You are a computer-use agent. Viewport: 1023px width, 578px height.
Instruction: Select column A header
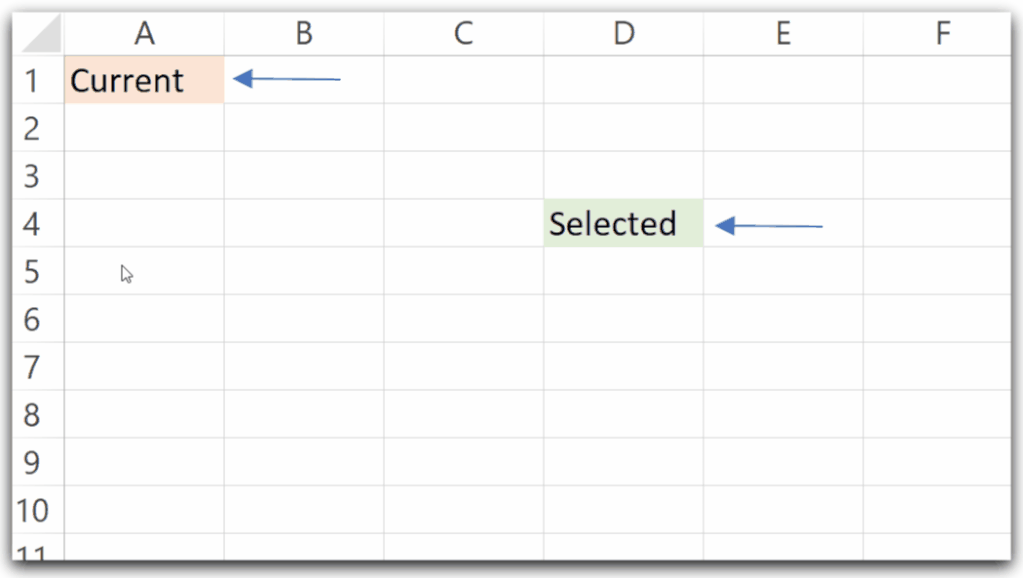pos(145,33)
